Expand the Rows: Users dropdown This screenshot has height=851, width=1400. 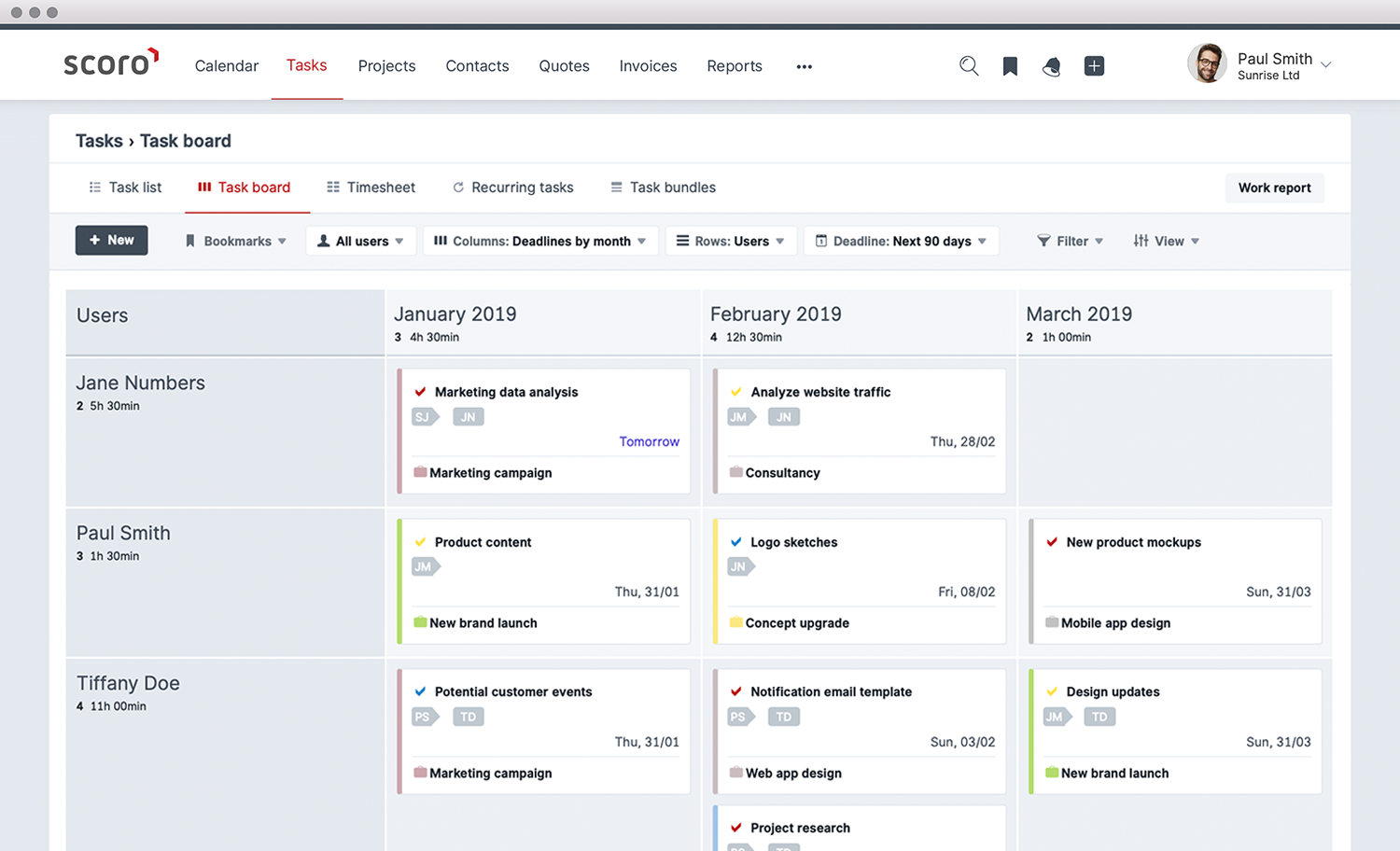pos(731,241)
